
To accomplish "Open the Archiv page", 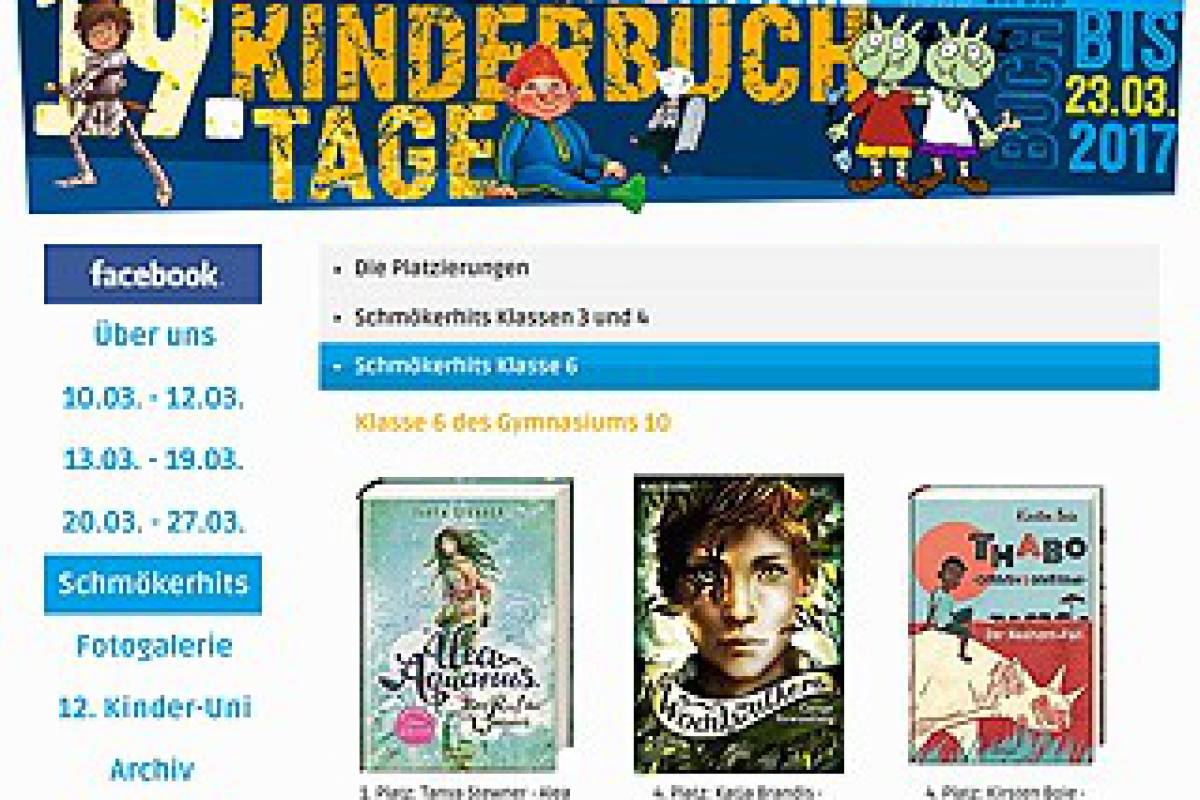I will click(x=152, y=770).
